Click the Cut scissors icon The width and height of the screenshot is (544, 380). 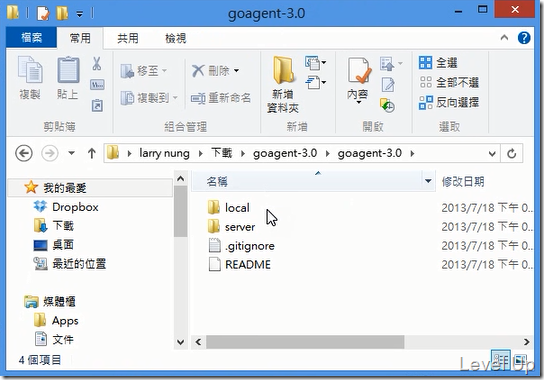pos(97,64)
